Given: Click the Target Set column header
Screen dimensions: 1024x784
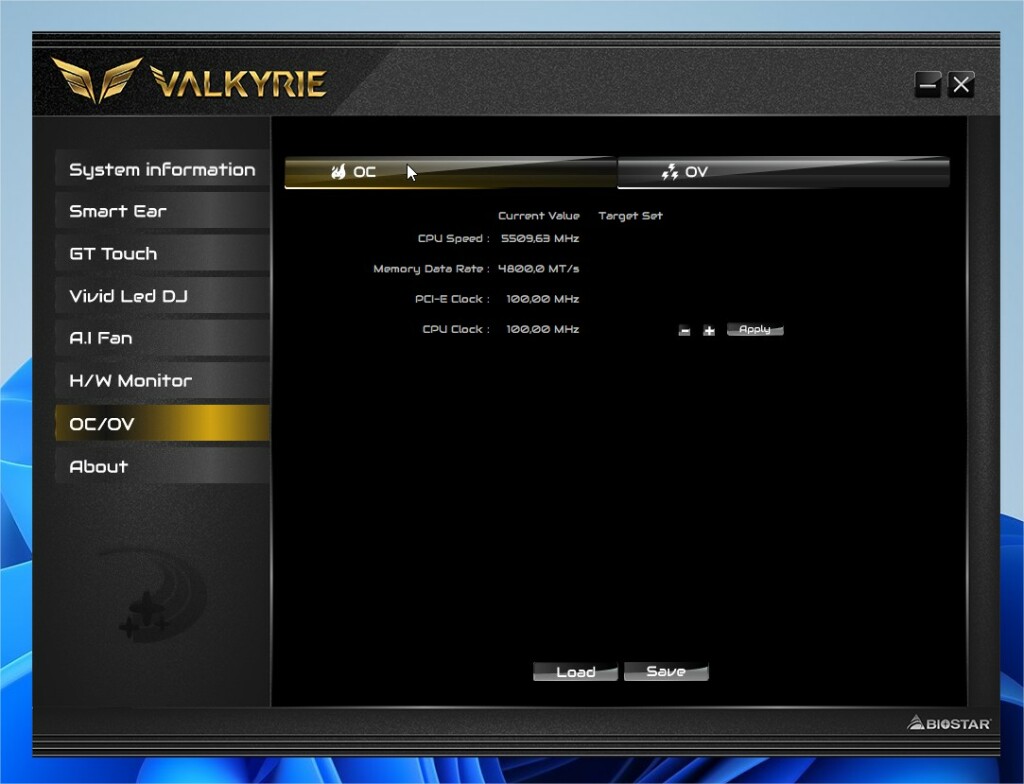Looking at the screenshot, I should 630,216.
